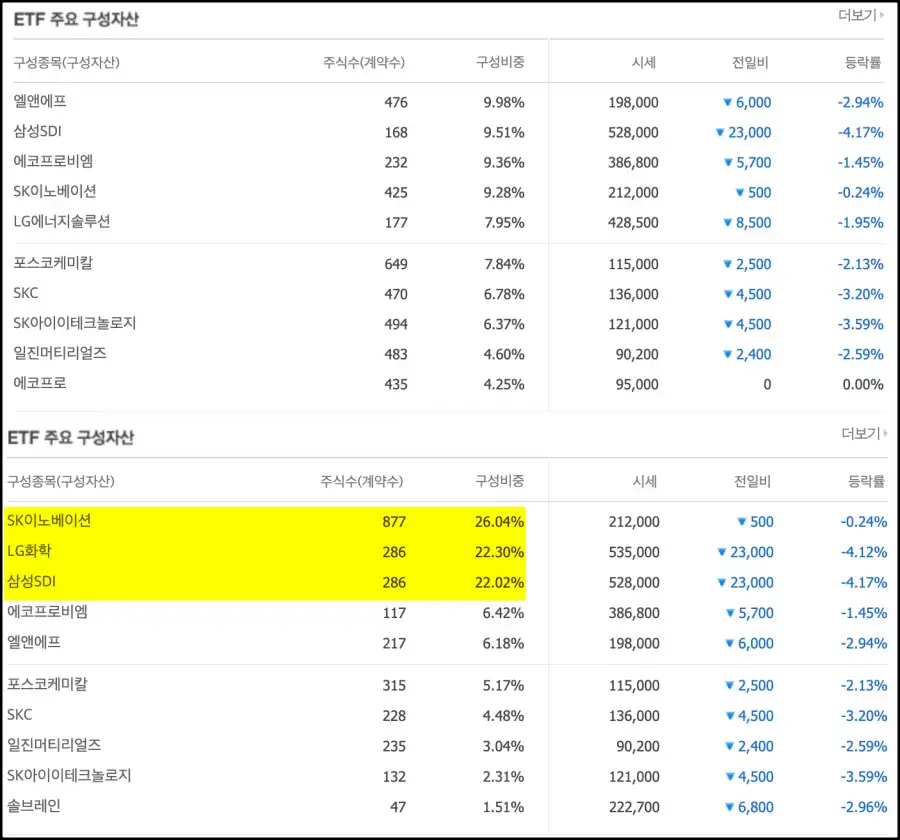Image resolution: width=900 pixels, height=840 pixels.
Task: Select the -4.12% change rate
Action: (x=864, y=552)
